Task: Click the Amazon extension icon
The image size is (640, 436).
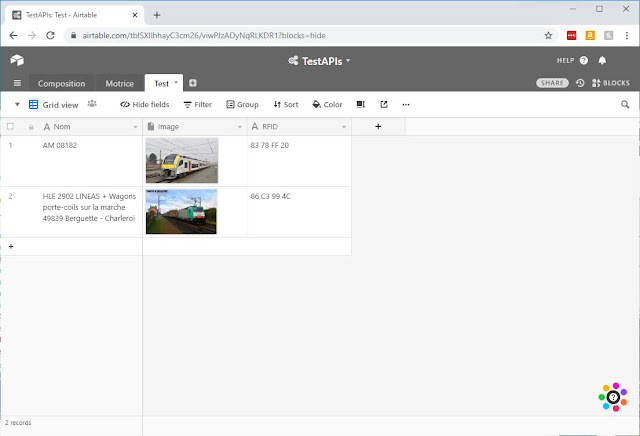Action: 590,36
